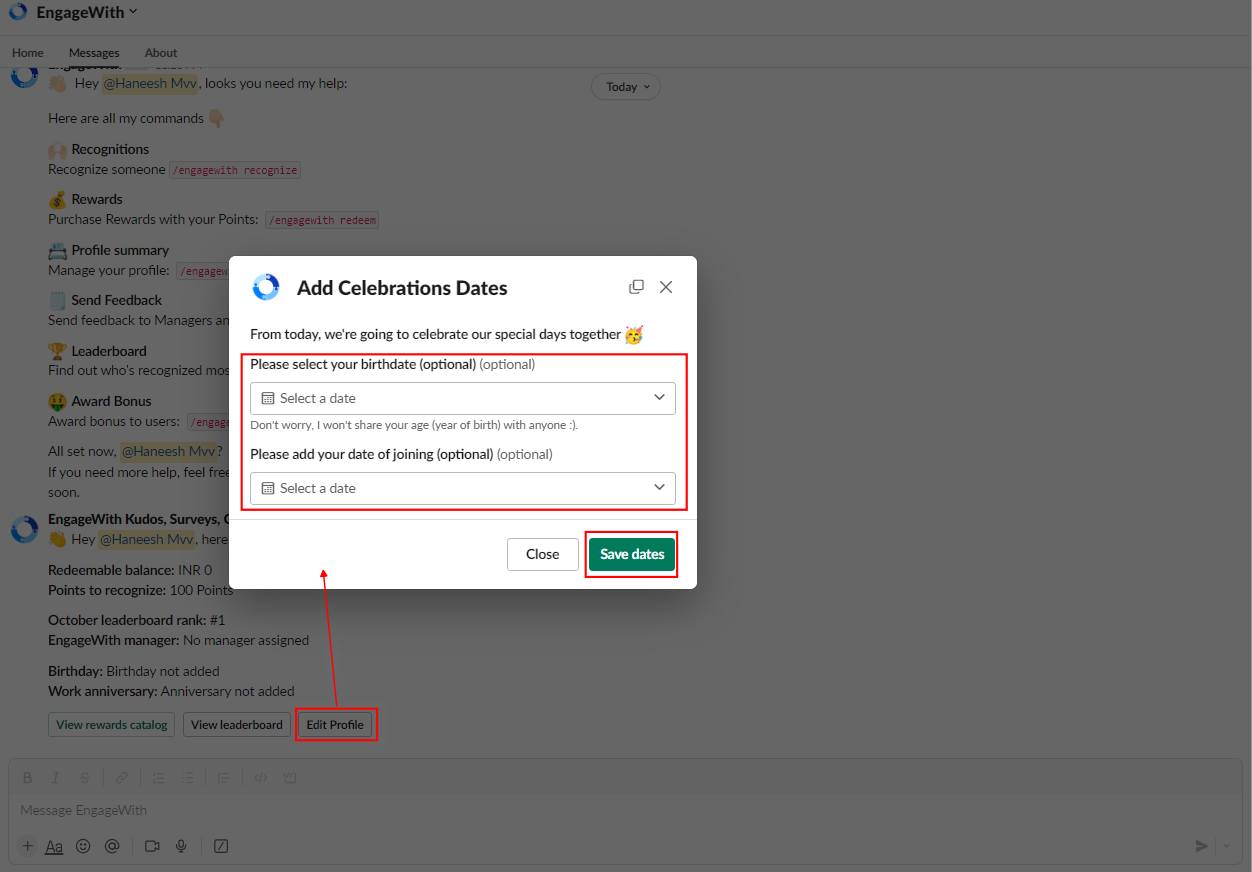Insert a code block
This screenshot has width=1252, height=872.
[290, 777]
